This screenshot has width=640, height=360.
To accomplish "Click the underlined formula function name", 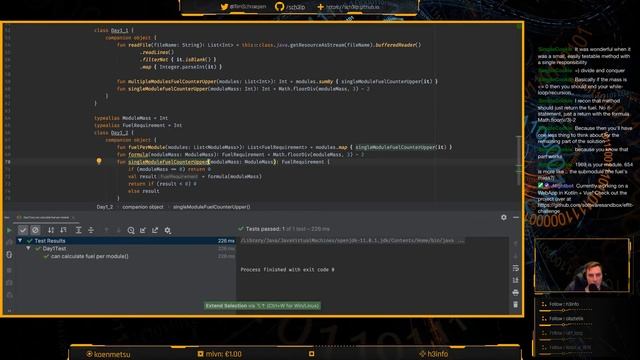I will pyautogui.click(x=138, y=154).
